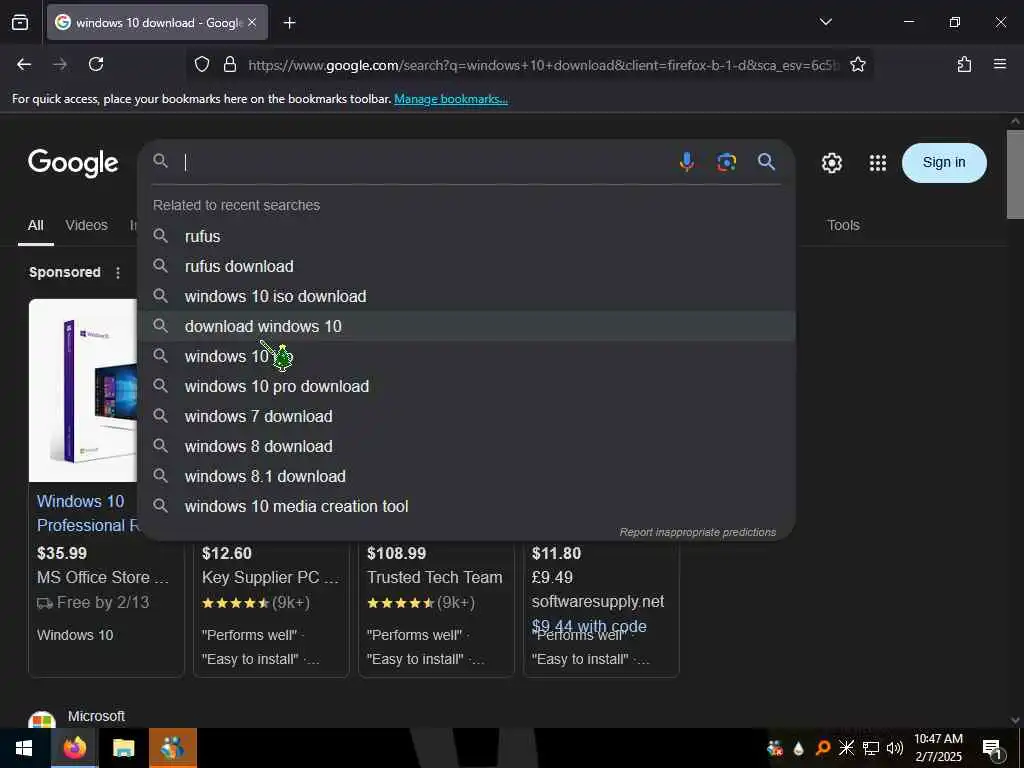Click the blue search magnifier button
Image resolution: width=1024 pixels, height=768 pixels.
click(766, 161)
